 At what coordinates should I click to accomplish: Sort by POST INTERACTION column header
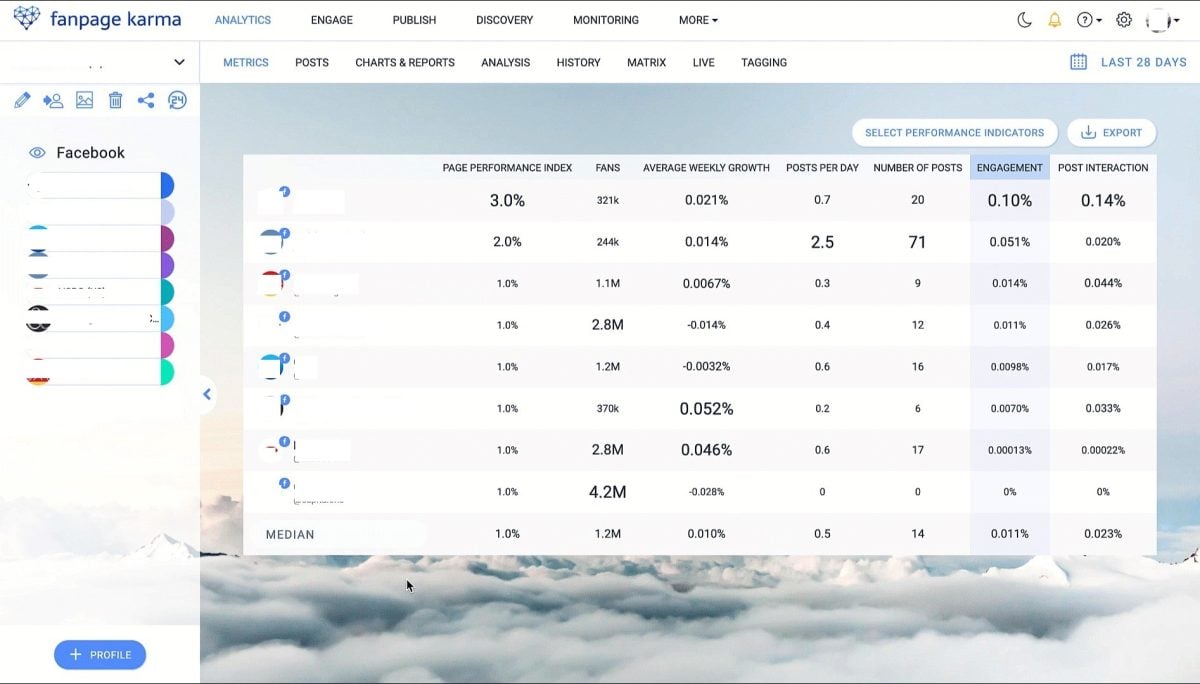click(1103, 168)
